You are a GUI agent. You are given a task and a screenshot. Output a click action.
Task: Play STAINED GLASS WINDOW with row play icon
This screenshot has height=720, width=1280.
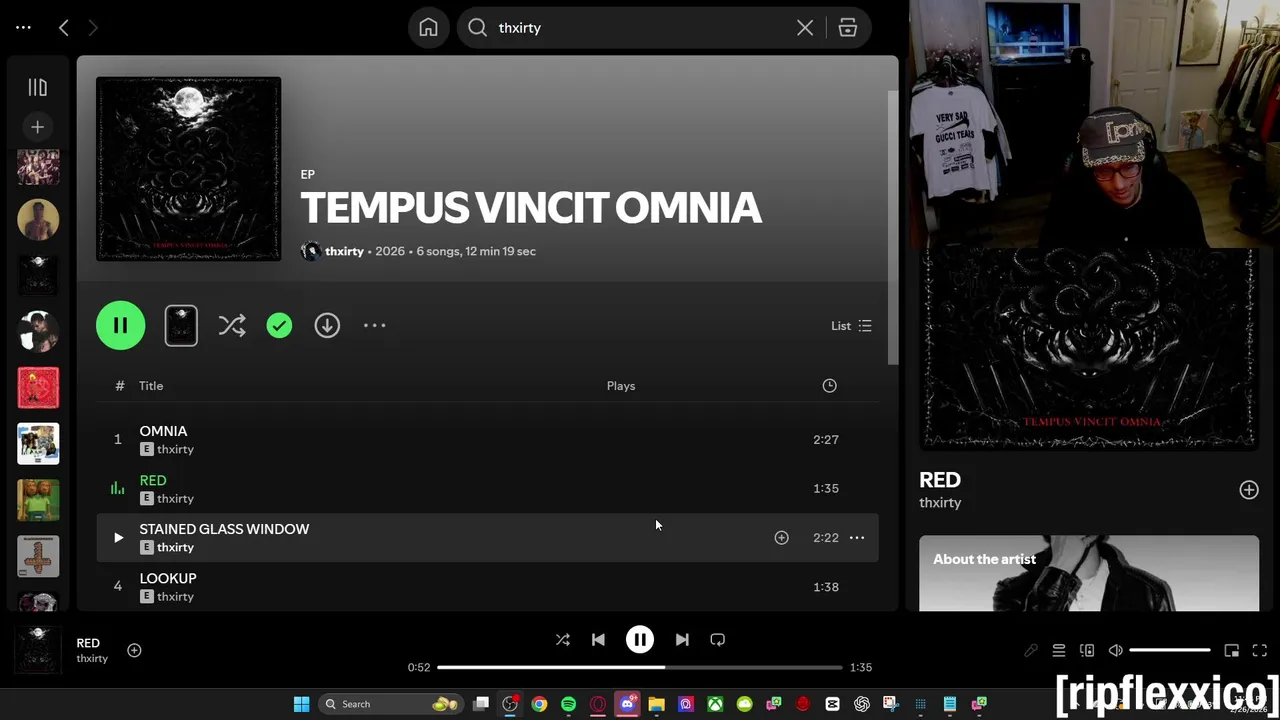118,538
